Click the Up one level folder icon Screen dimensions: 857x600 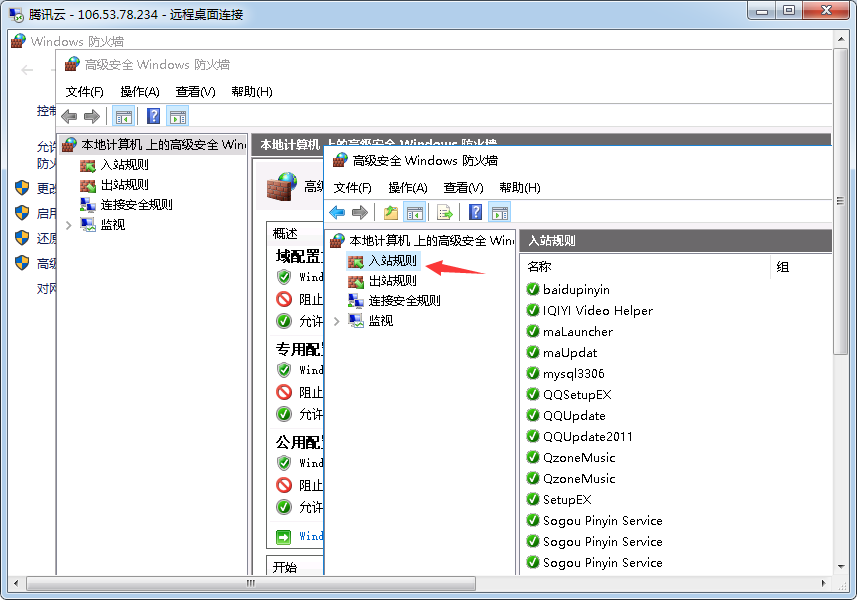(390, 212)
